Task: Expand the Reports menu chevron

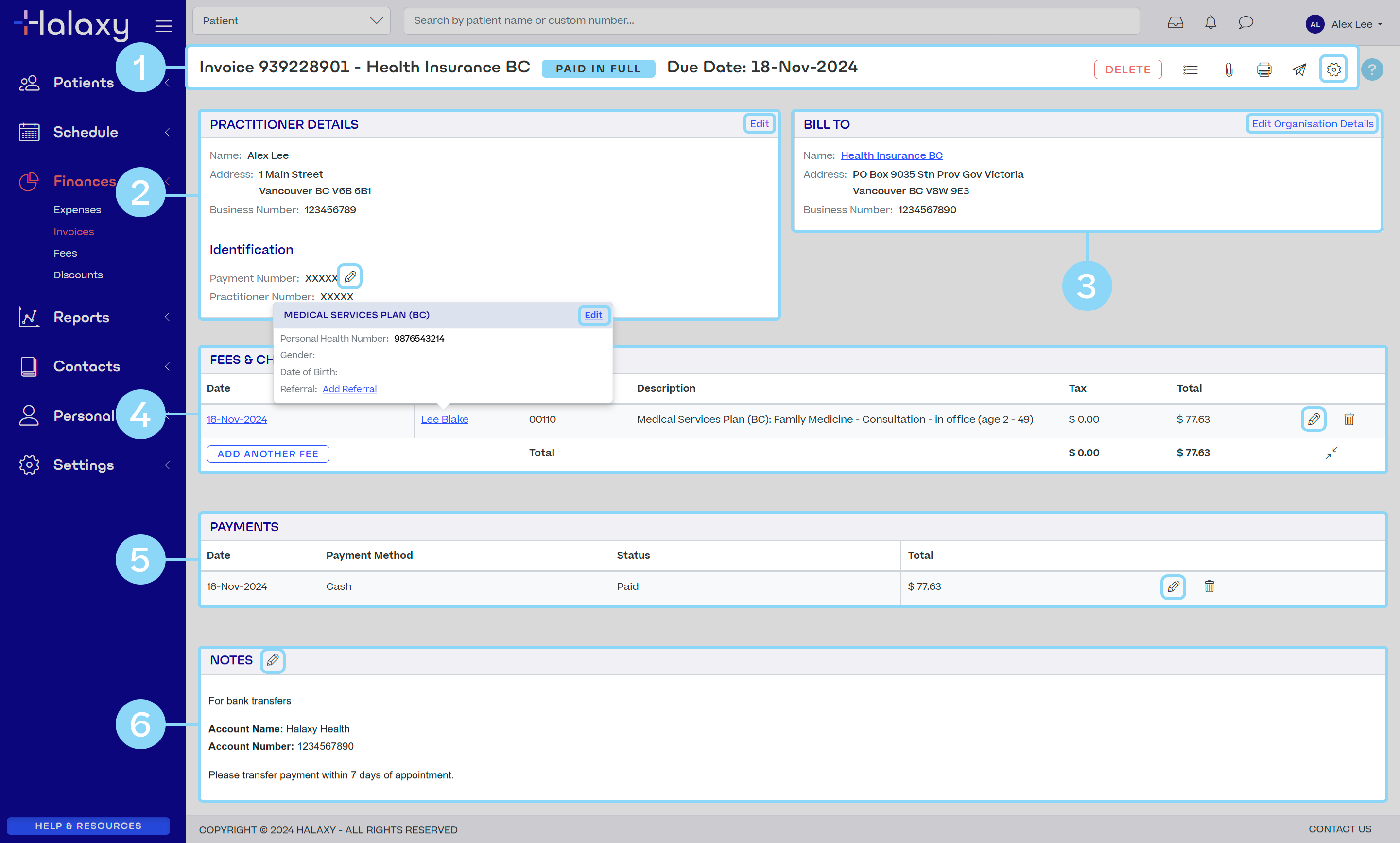Action: point(167,317)
